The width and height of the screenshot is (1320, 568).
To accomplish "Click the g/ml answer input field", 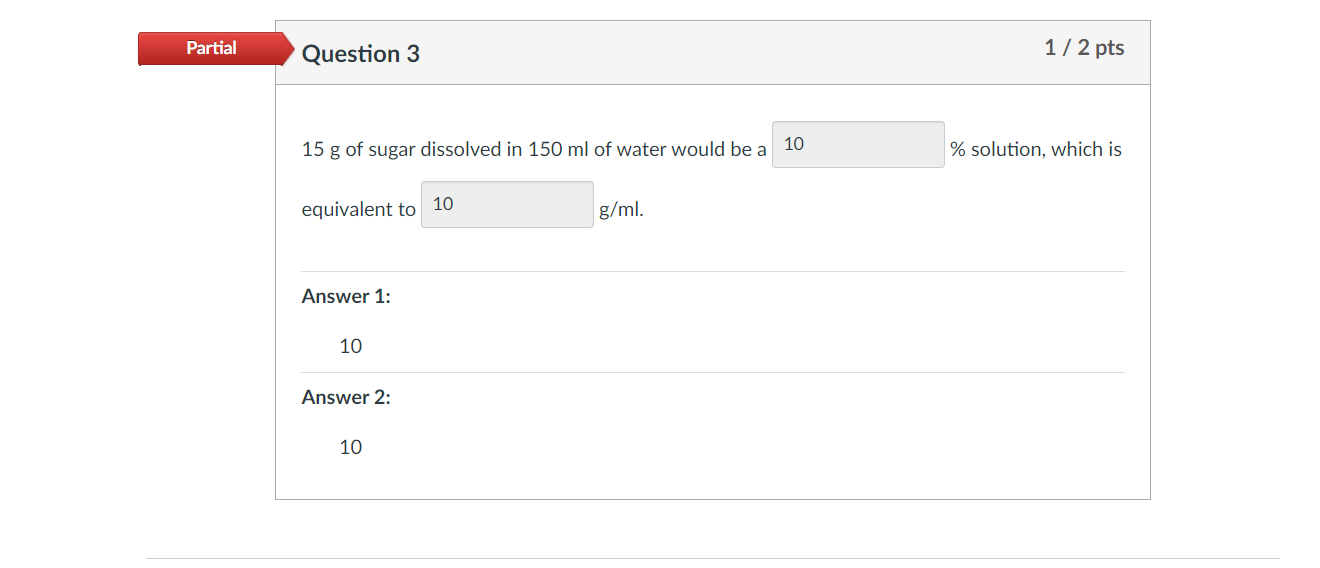I will pyautogui.click(x=507, y=205).
